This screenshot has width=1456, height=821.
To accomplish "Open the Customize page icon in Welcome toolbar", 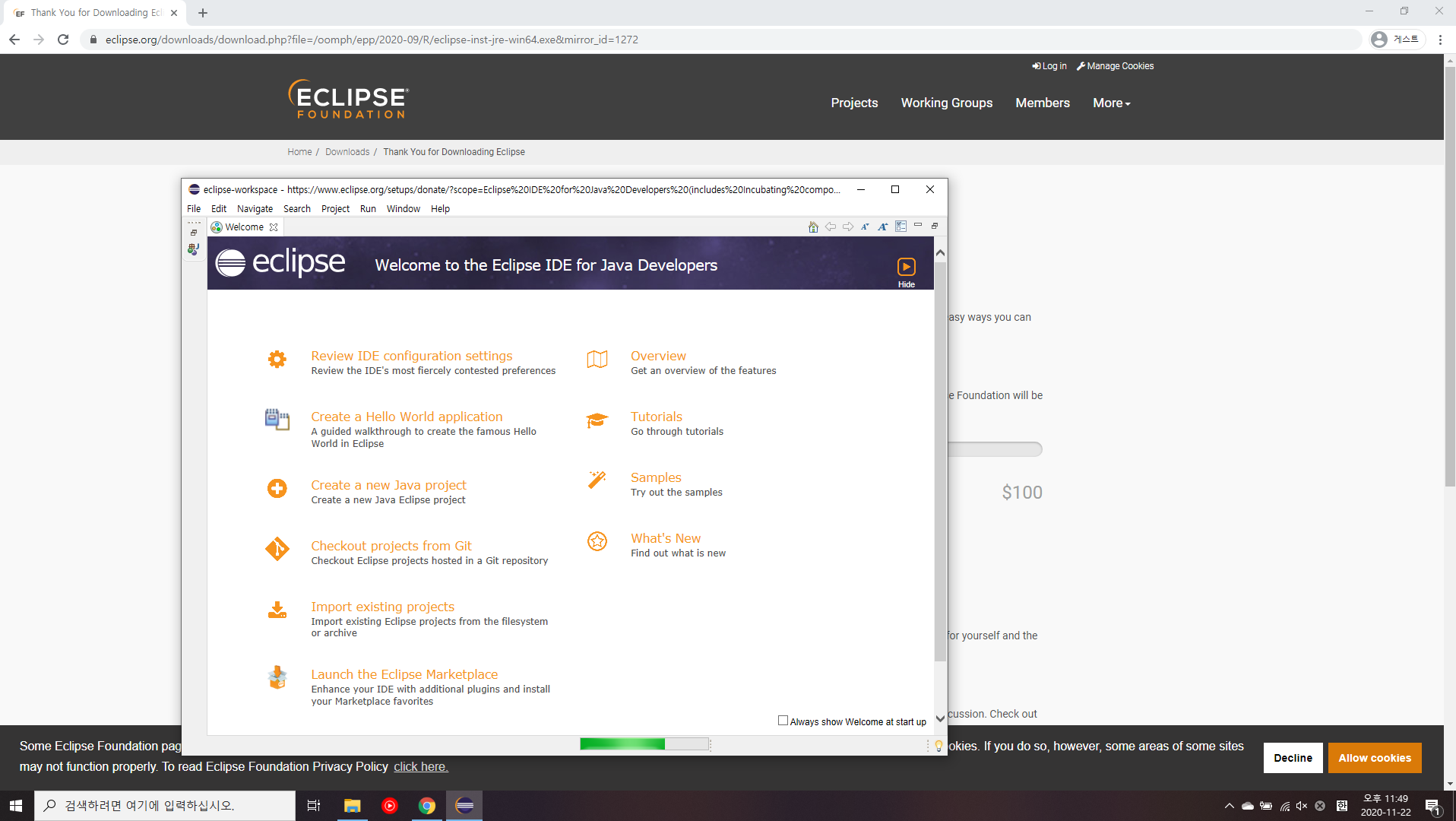I will point(901,227).
